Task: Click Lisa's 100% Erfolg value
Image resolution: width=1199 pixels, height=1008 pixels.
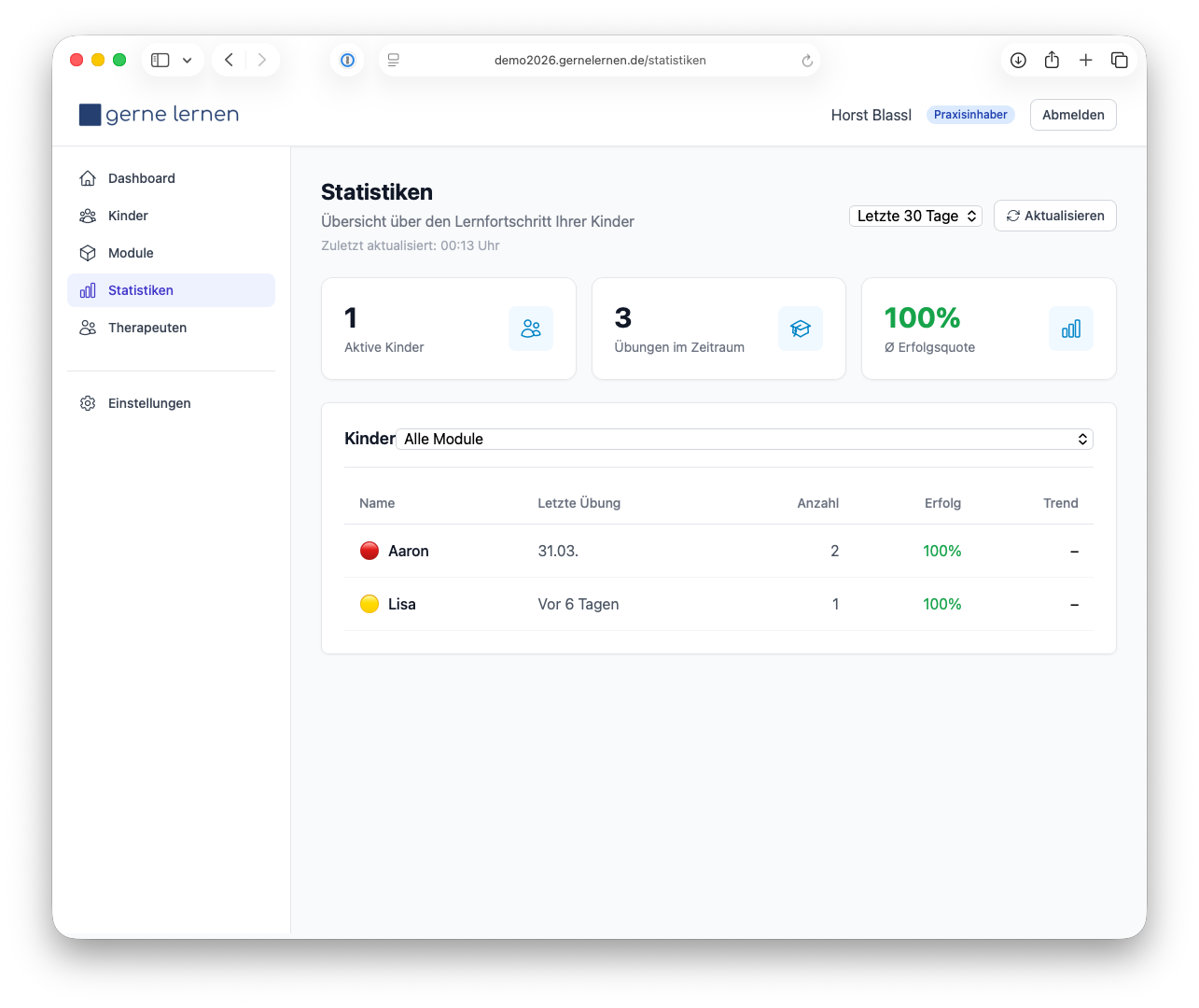Action: coord(942,604)
